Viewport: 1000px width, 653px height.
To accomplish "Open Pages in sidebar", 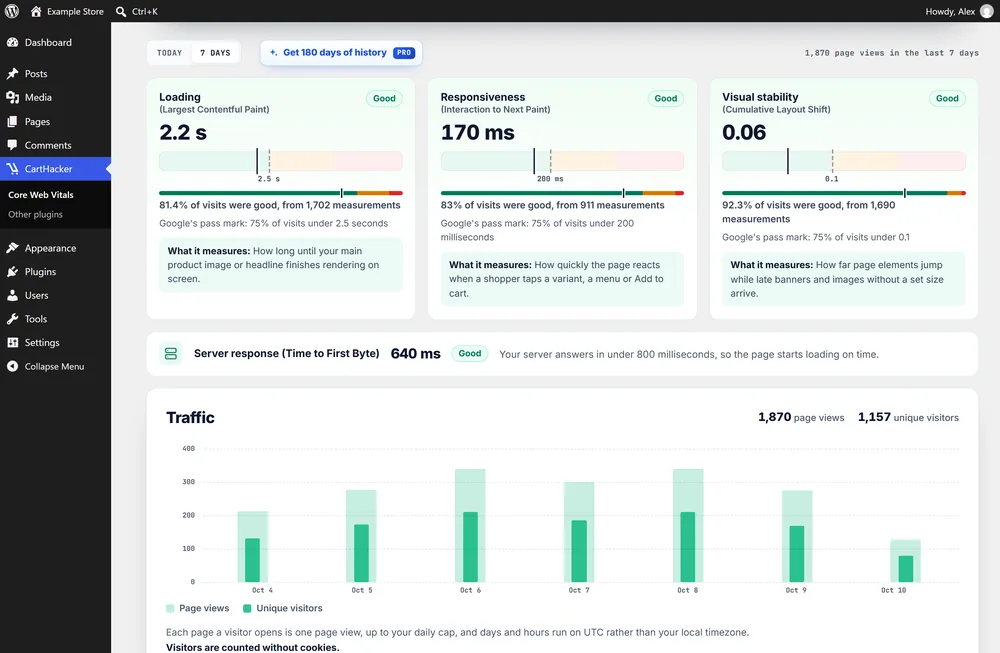I will tap(55, 121).
